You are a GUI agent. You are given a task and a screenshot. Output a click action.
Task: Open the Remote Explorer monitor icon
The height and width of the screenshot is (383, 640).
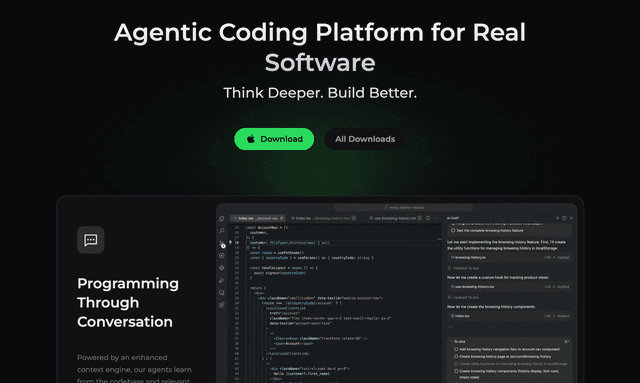(x=222, y=293)
